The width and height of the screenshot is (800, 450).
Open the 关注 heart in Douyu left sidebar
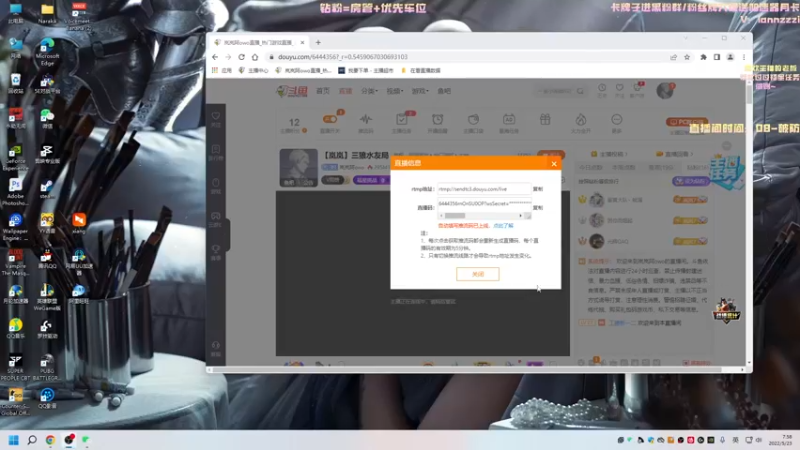pyautogui.click(x=216, y=119)
